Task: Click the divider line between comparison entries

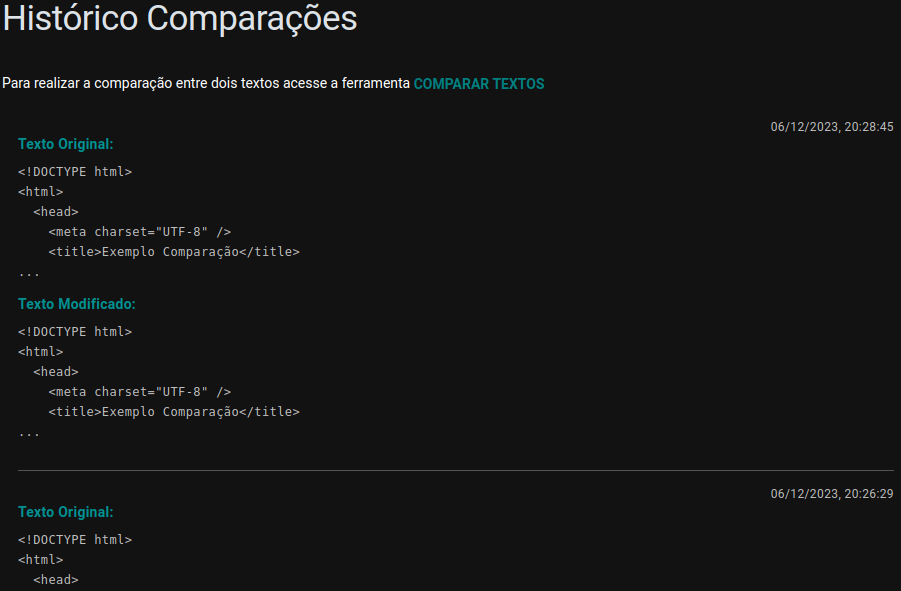Action: coord(450,469)
